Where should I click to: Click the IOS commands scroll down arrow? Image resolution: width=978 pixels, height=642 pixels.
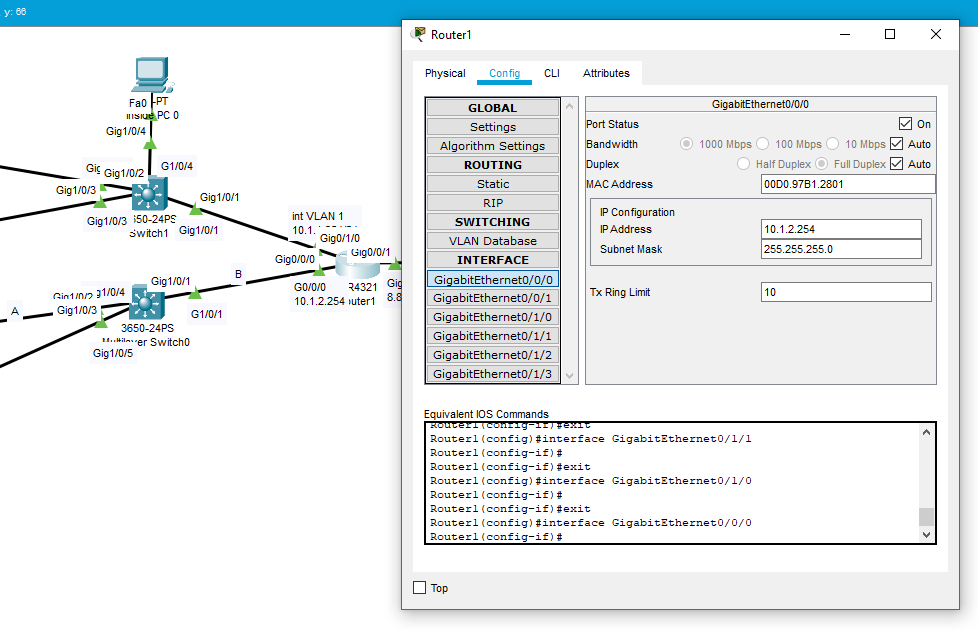[x=926, y=535]
